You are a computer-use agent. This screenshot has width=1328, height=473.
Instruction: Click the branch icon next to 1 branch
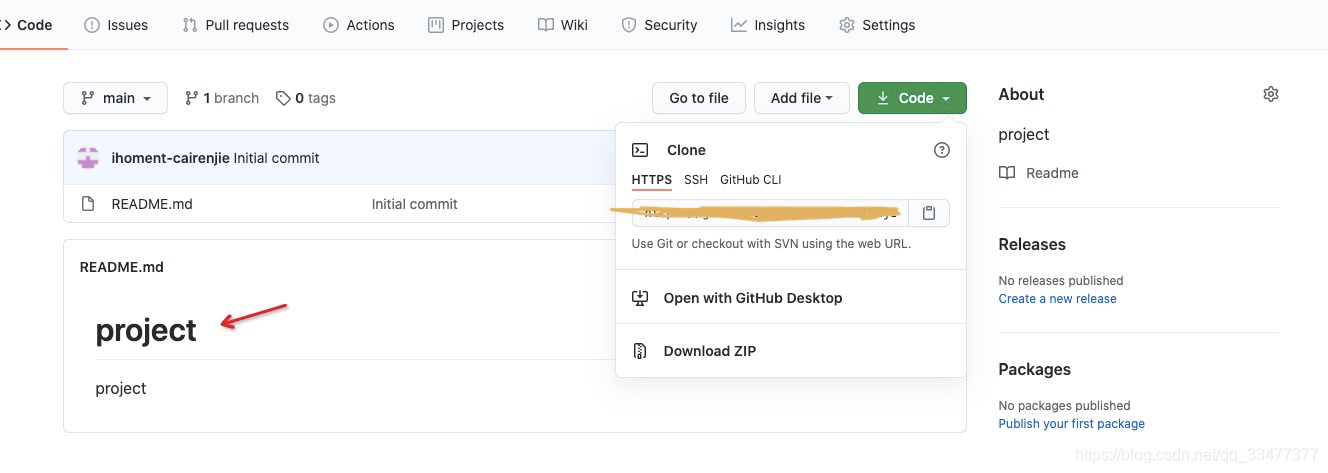pos(192,98)
